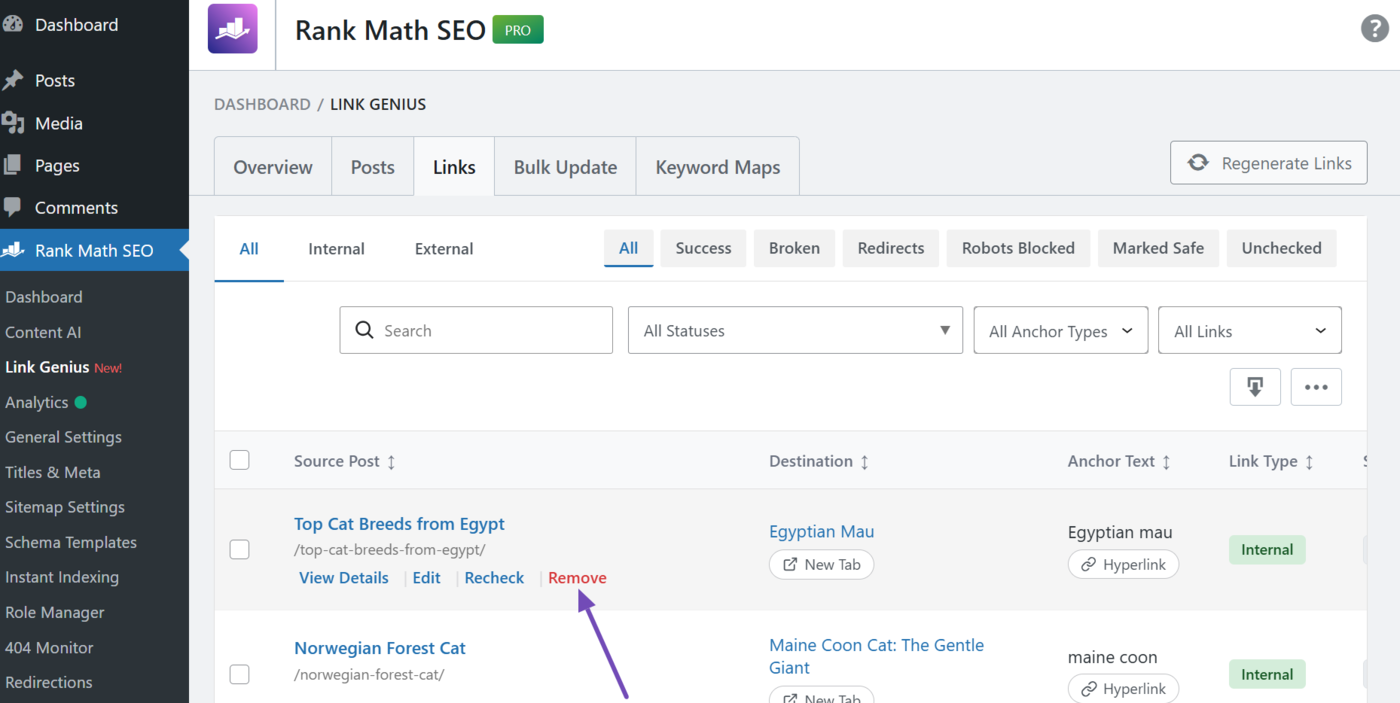Open the All Statuses dropdown
Image resolution: width=1400 pixels, height=703 pixels.
[795, 330]
